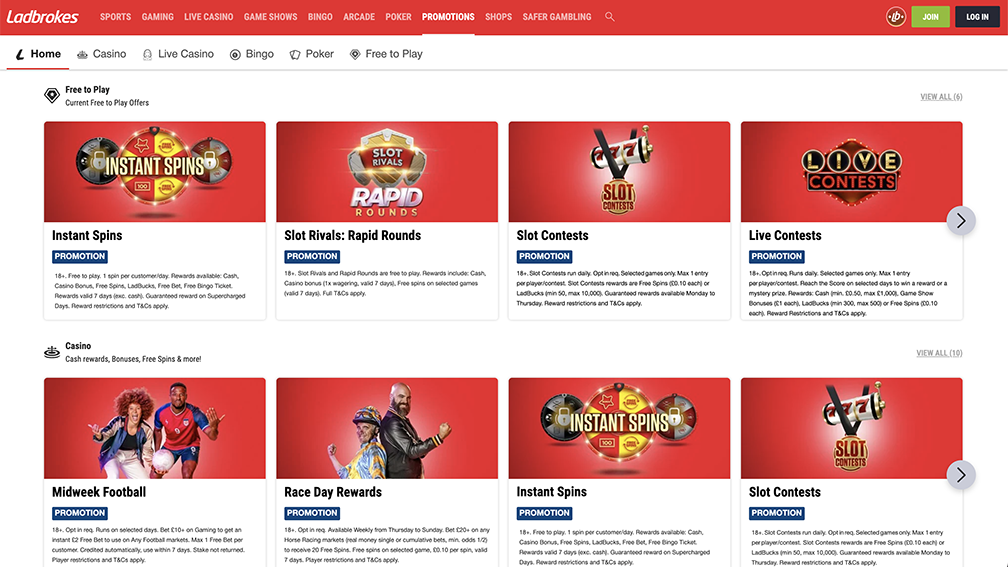Click Slot Contests title in Casino row
Viewport: 1008px width, 567px height.
click(785, 492)
